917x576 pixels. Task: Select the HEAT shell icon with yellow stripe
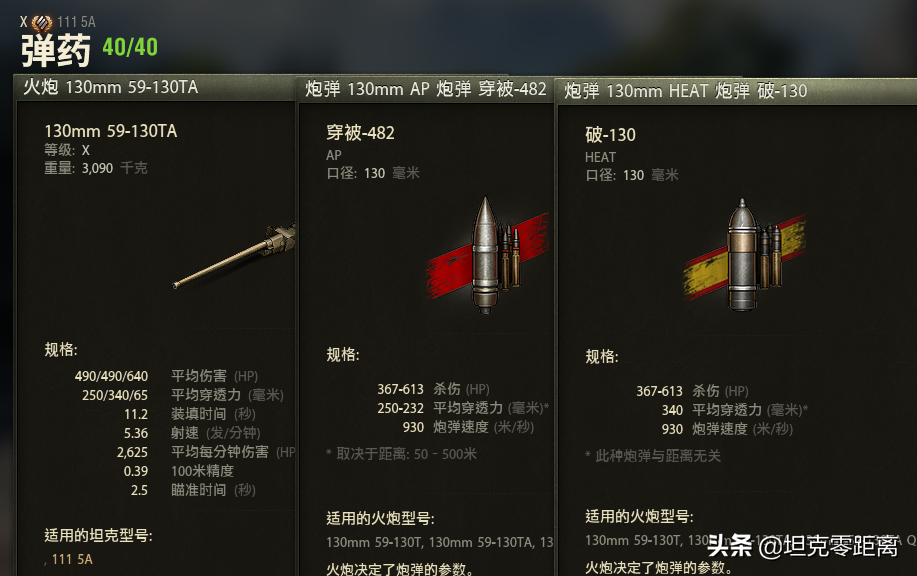pos(744,255)
